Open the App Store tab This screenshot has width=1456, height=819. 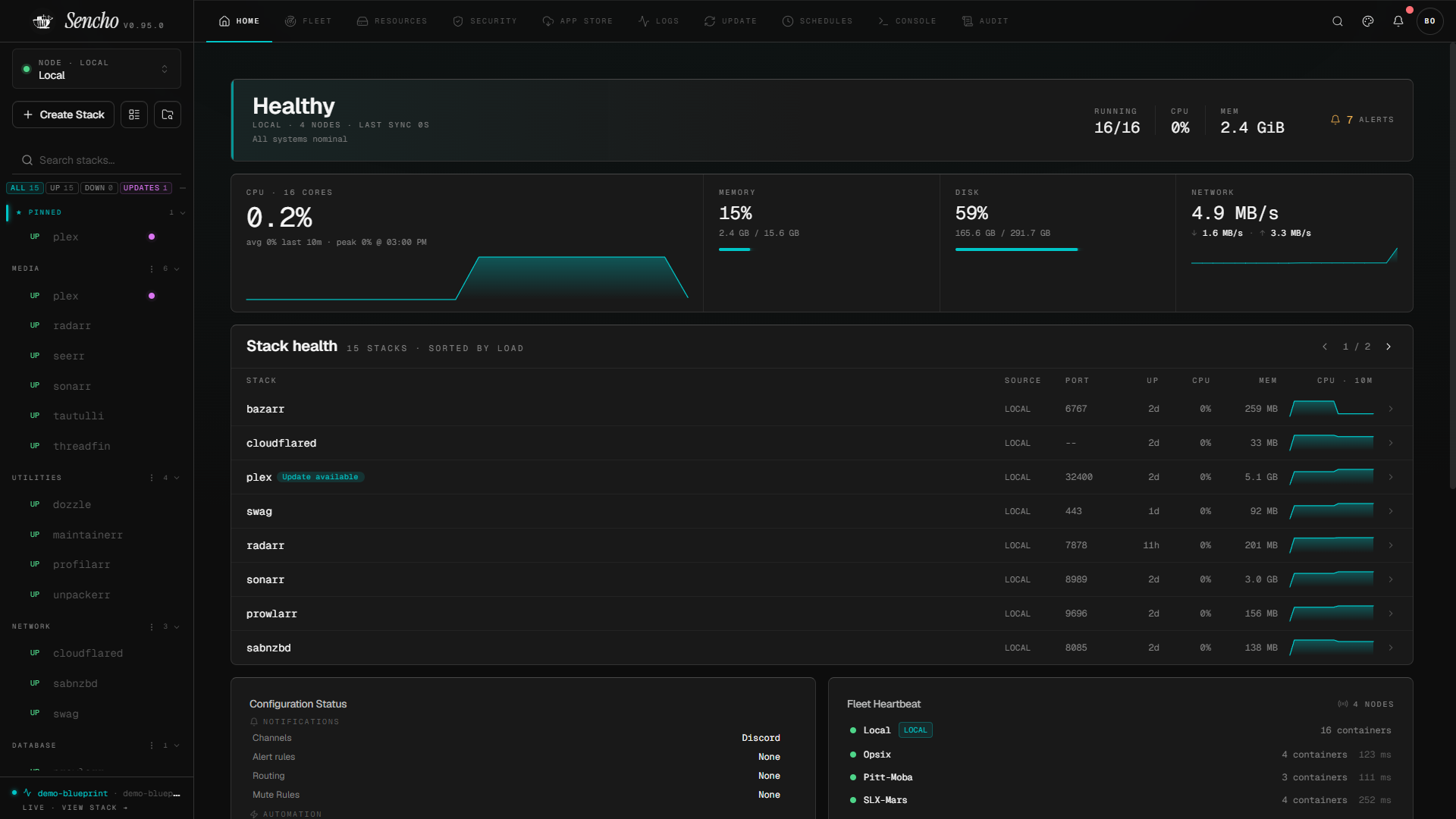click(x=578, y=21)
